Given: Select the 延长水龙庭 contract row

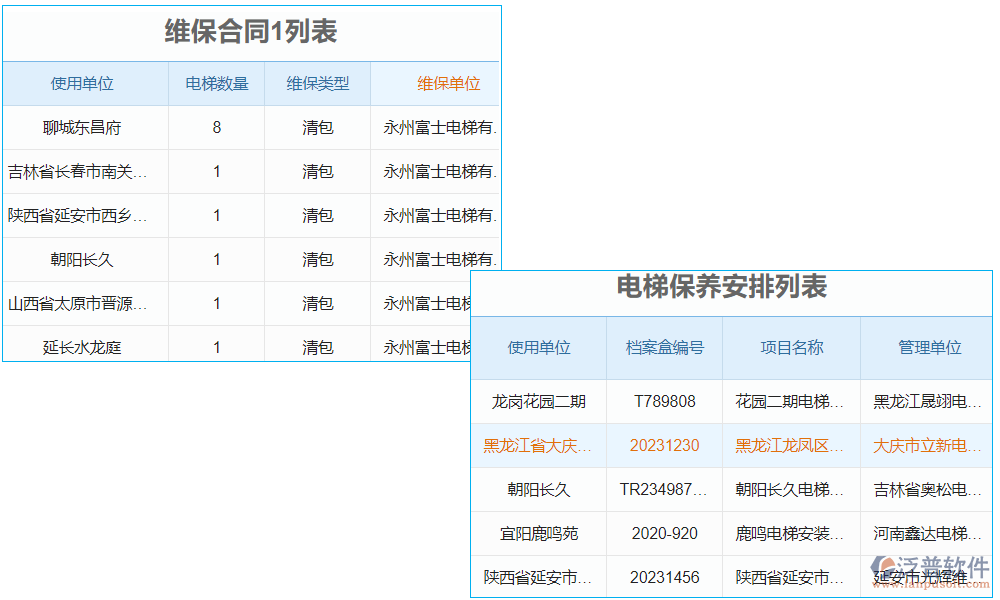Looking at the screenshot, I should (84, 346).
